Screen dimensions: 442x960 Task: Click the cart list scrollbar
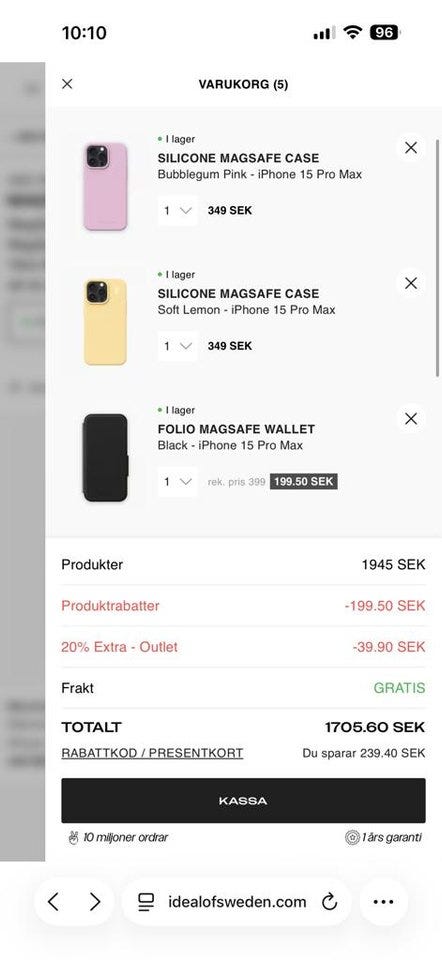437,257
